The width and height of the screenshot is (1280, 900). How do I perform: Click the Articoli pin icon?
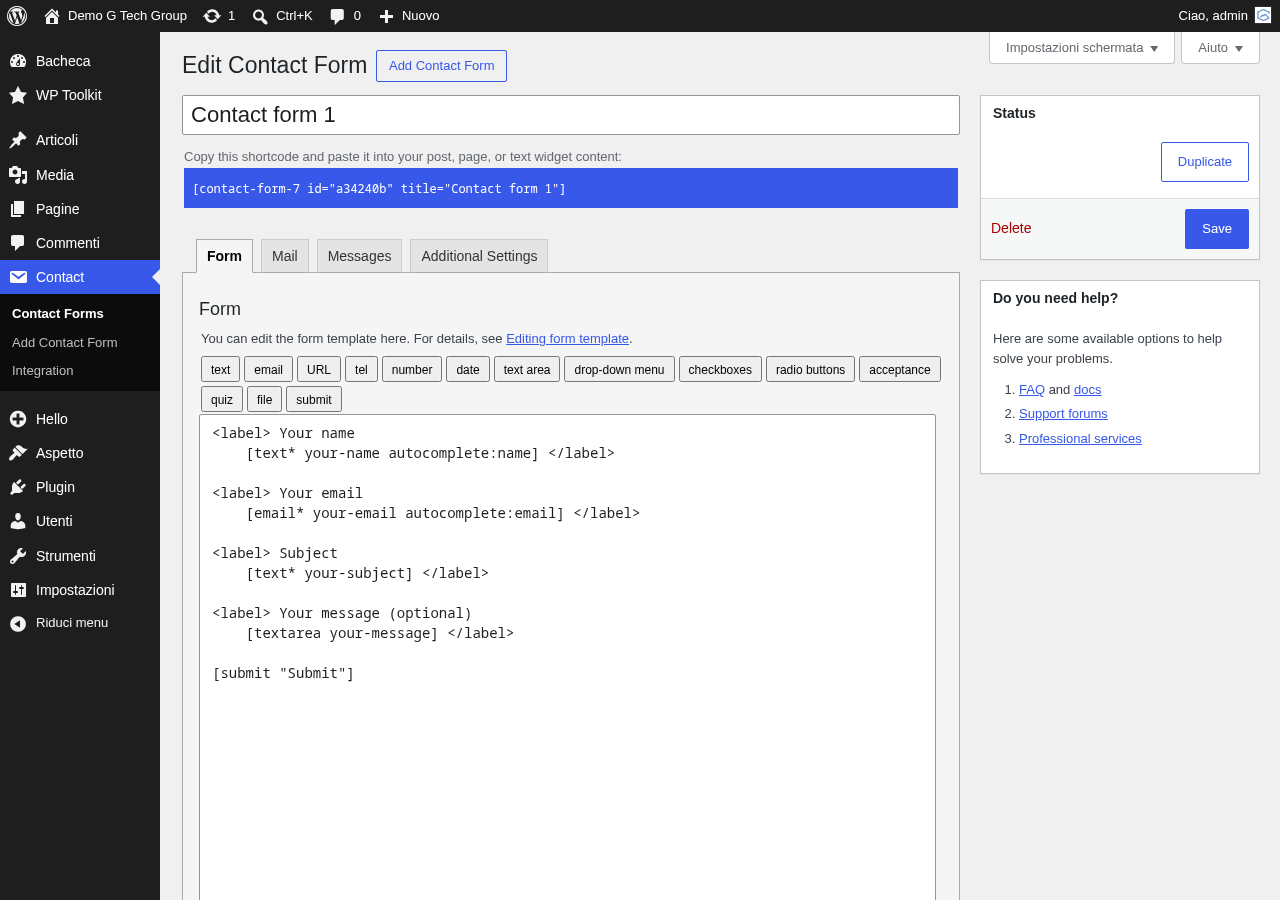18,140
